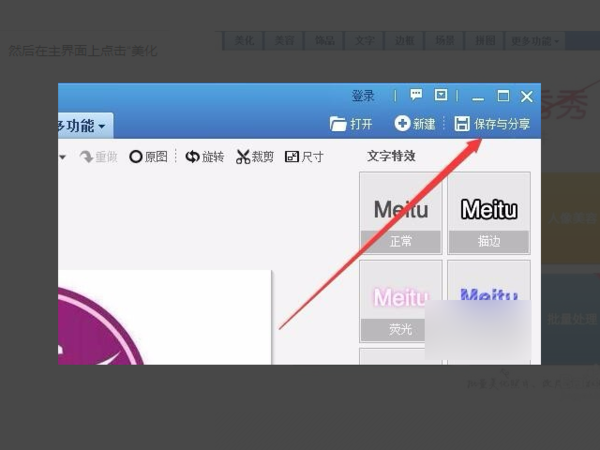Maximize the Meitu window
Image resolution: width=600 pixels, height=450 pixels.
tap(503, 96)
